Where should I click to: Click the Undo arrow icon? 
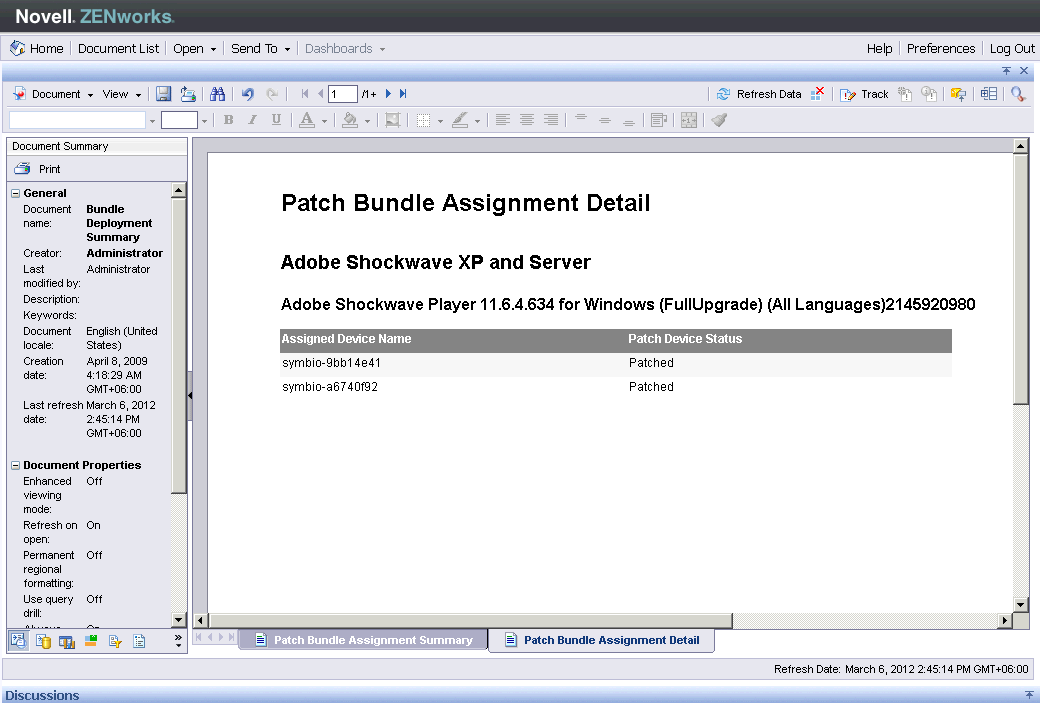[x=248, y=94]
